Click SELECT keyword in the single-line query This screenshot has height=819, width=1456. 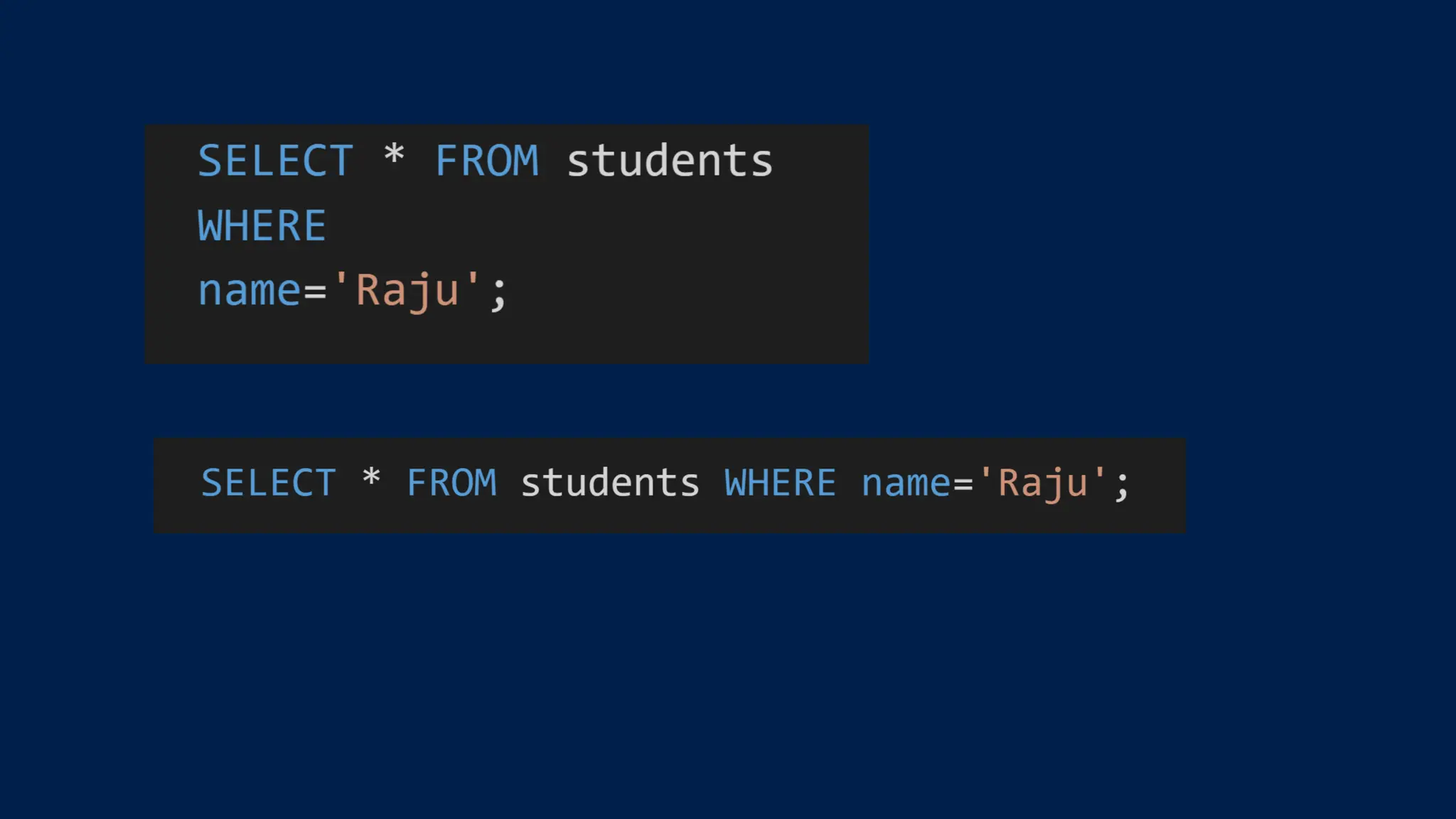(x=268, y=483)
